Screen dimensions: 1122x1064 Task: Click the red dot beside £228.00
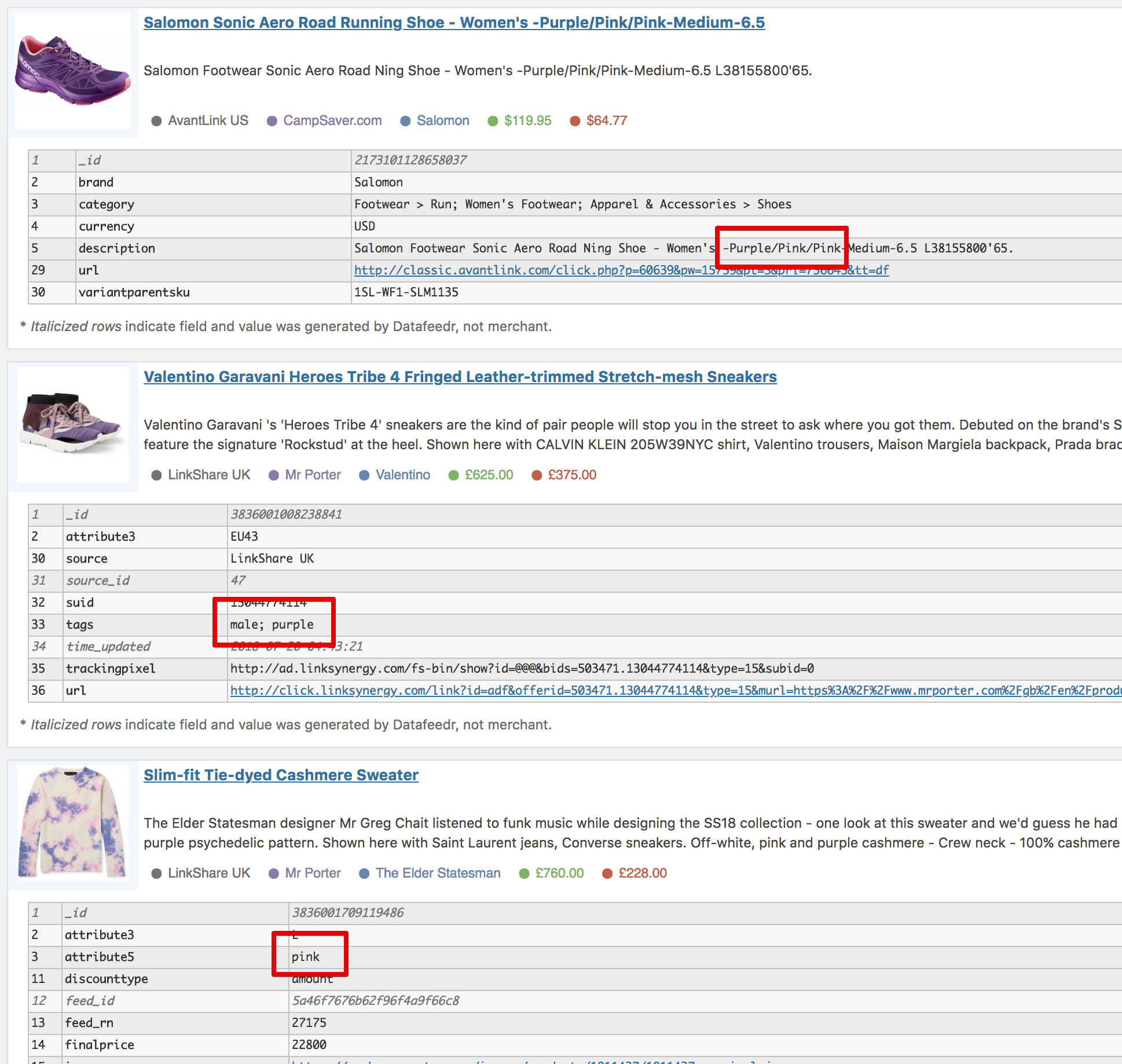click(607, 874)
